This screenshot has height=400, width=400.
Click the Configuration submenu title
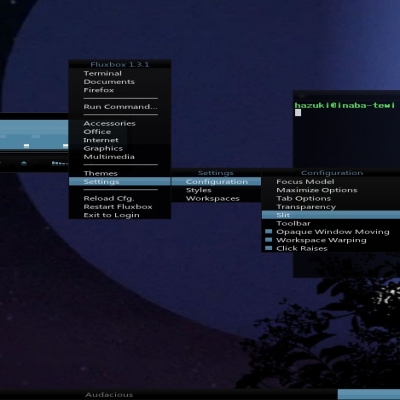click(x=332, y=173)
